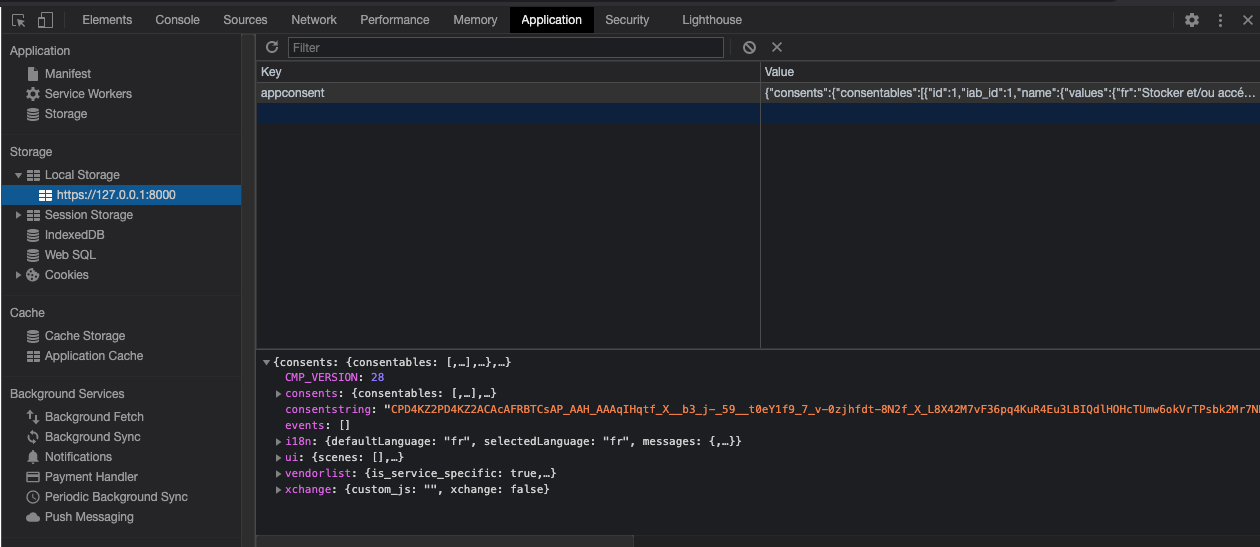Select the Manifest item

[x=68, y=74]
